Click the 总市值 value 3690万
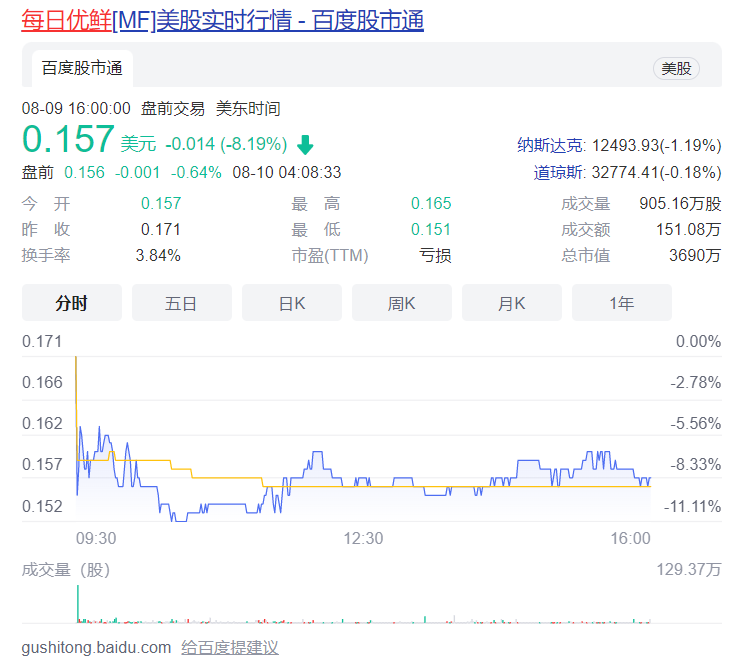 point(695,255)
